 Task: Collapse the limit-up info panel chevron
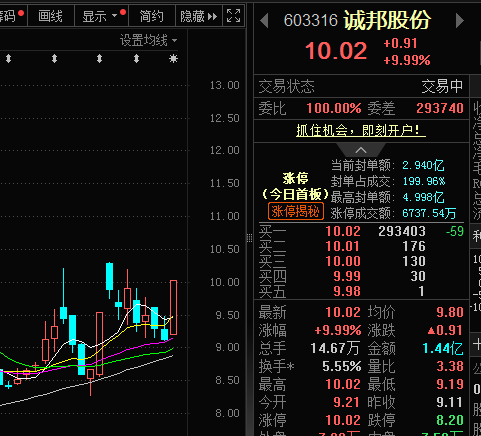point(361,150)
